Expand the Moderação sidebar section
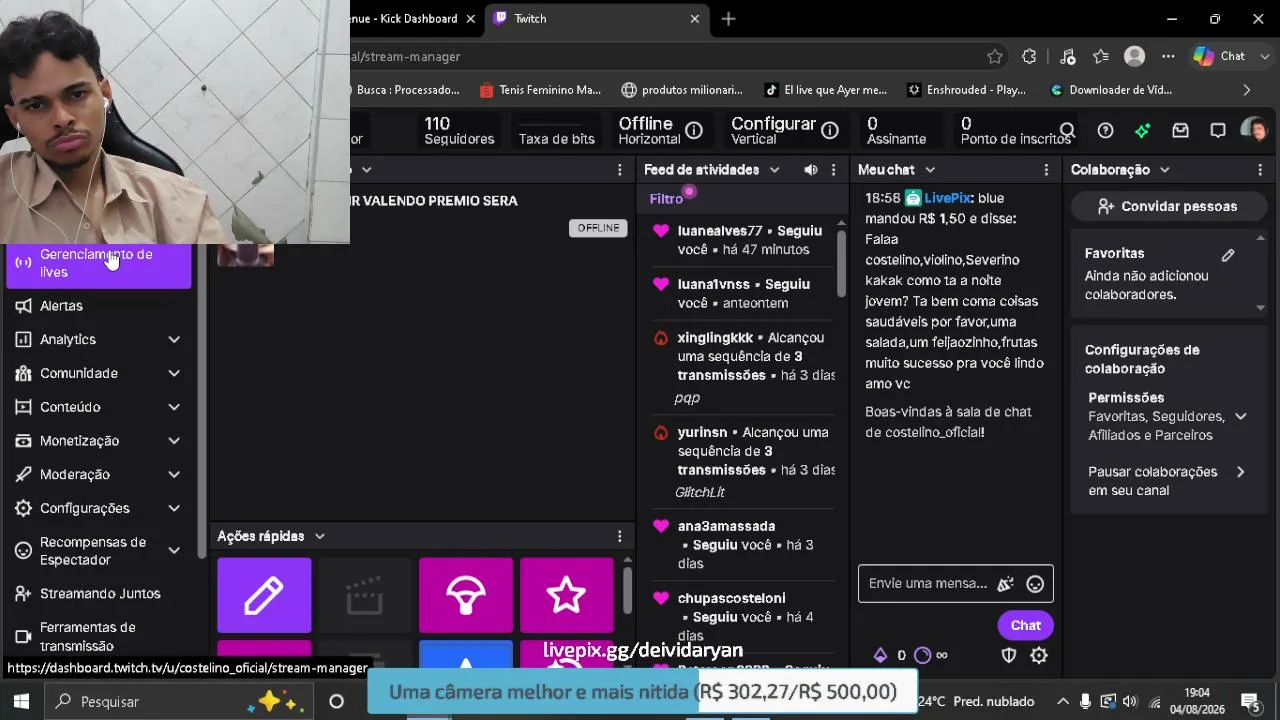This screenshot has width=1280, height=720. [x=174, y=475]
